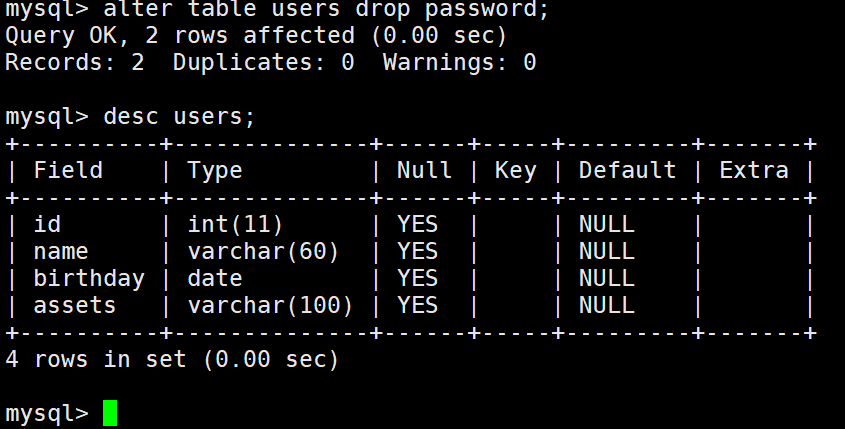Click the 'id' field name
Image resolution: width=845 pixels, height=429 pixels.
[x=47, y=224]
